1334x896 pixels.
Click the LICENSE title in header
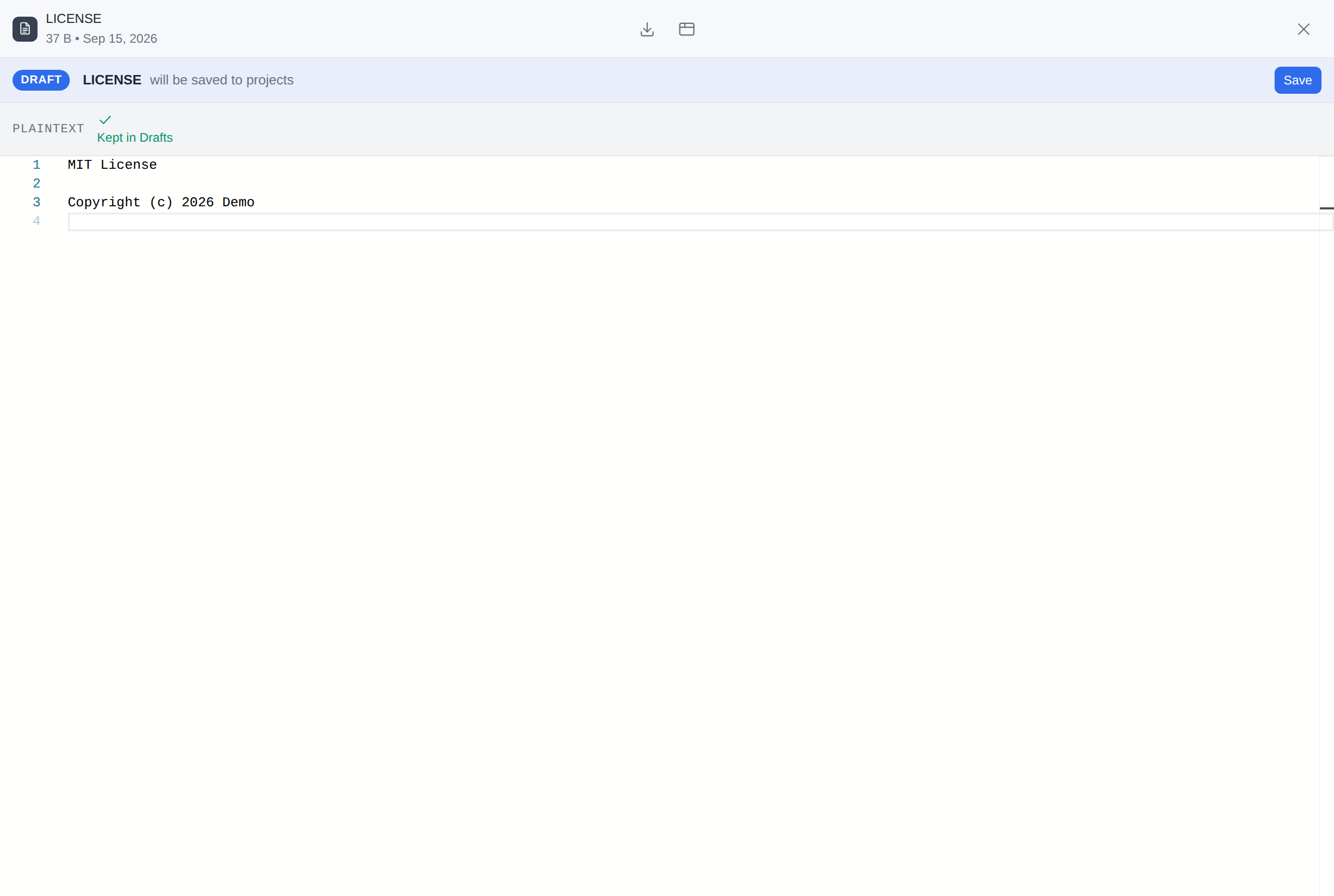click(x=73, y=18)
